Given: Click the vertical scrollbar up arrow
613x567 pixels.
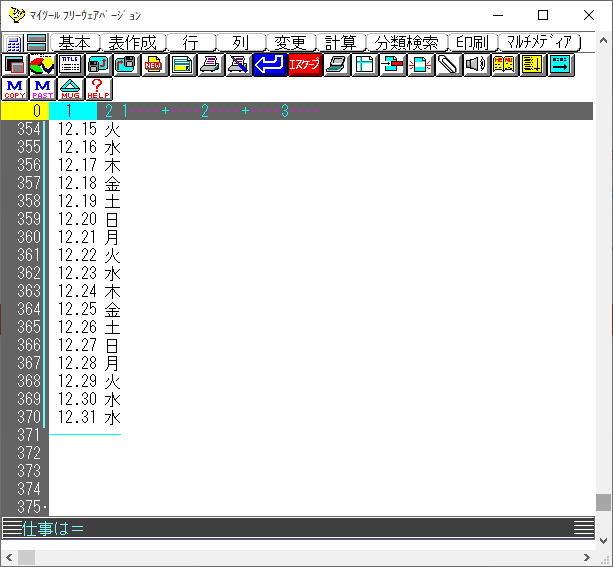Looking at the screenshot, I should [x=604, y=40].
